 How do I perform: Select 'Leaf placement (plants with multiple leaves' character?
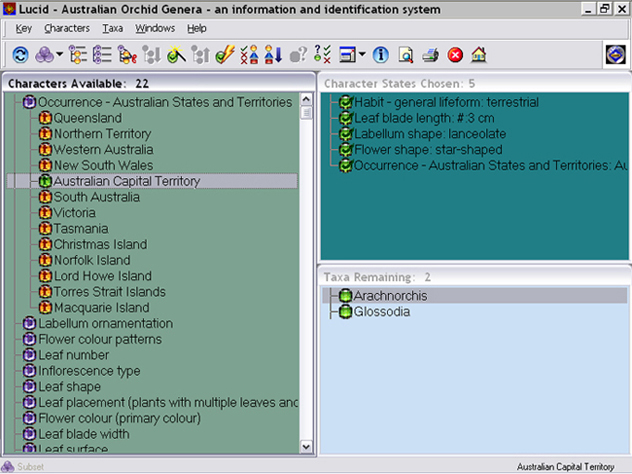[168, 403]
